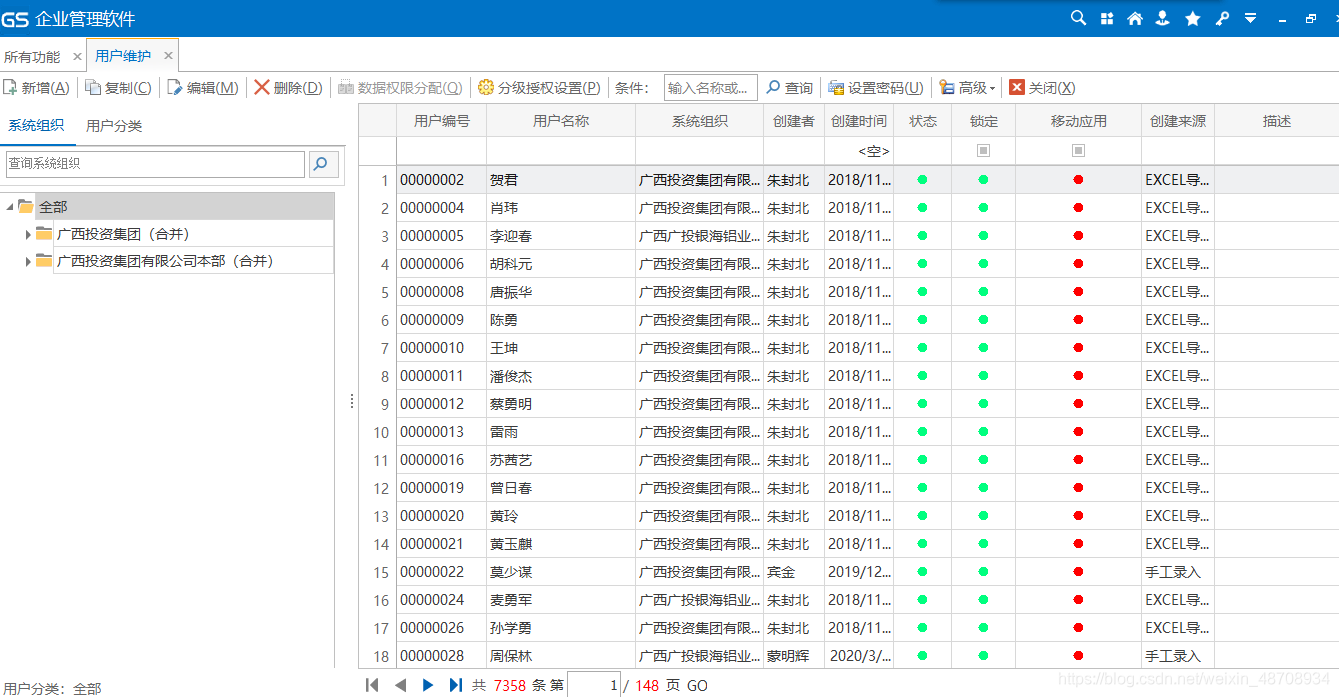Click the magnifier button beside 查询系统组织
Image resolution: width=1339 pixels, height=697 pixels.
323,164
